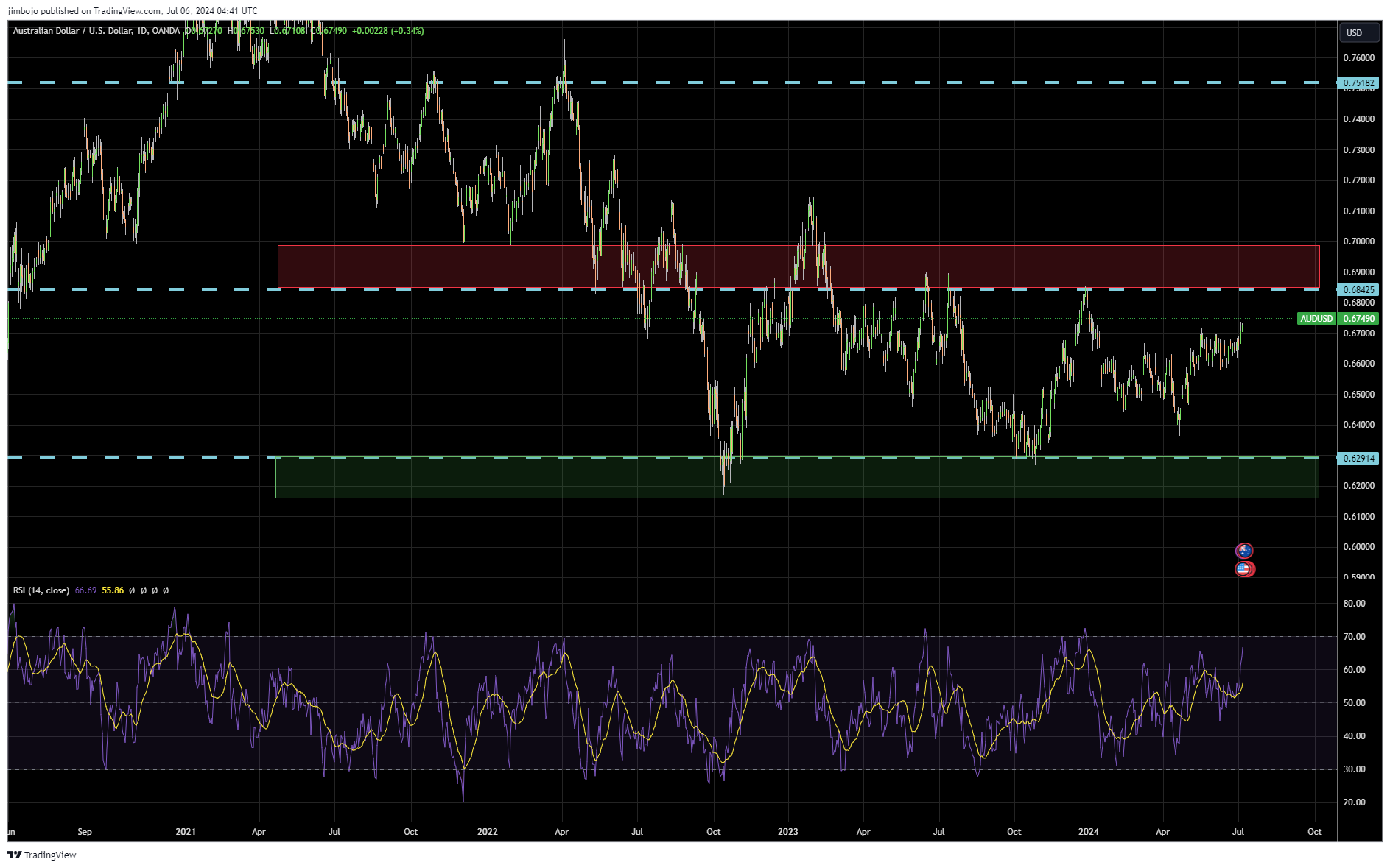Click the 0.76000 price axis label
Image resolution: width=1390 pixels, height=868 pixels.
pos(1358,58)
